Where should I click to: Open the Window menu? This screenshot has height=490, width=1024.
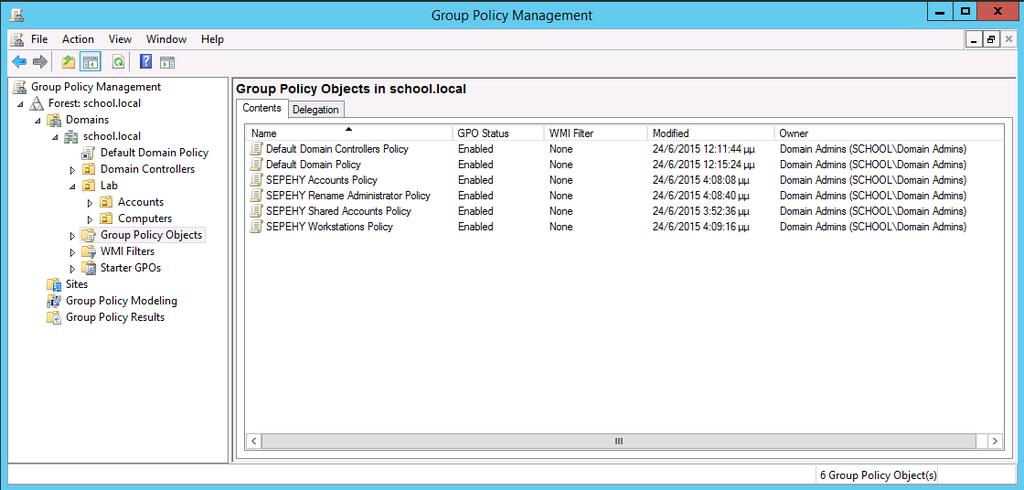click(167, 39)
